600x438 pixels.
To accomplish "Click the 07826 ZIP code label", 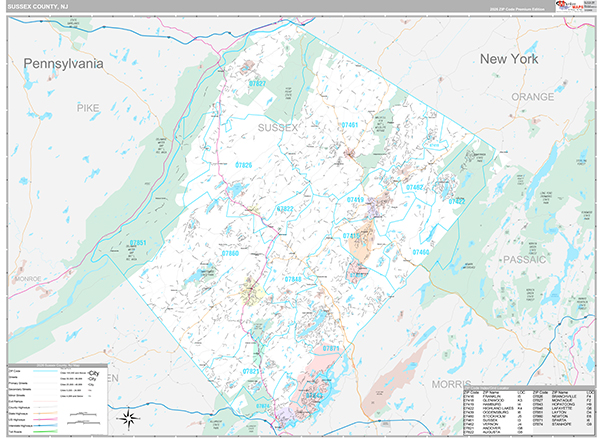I will pos(243,165).
